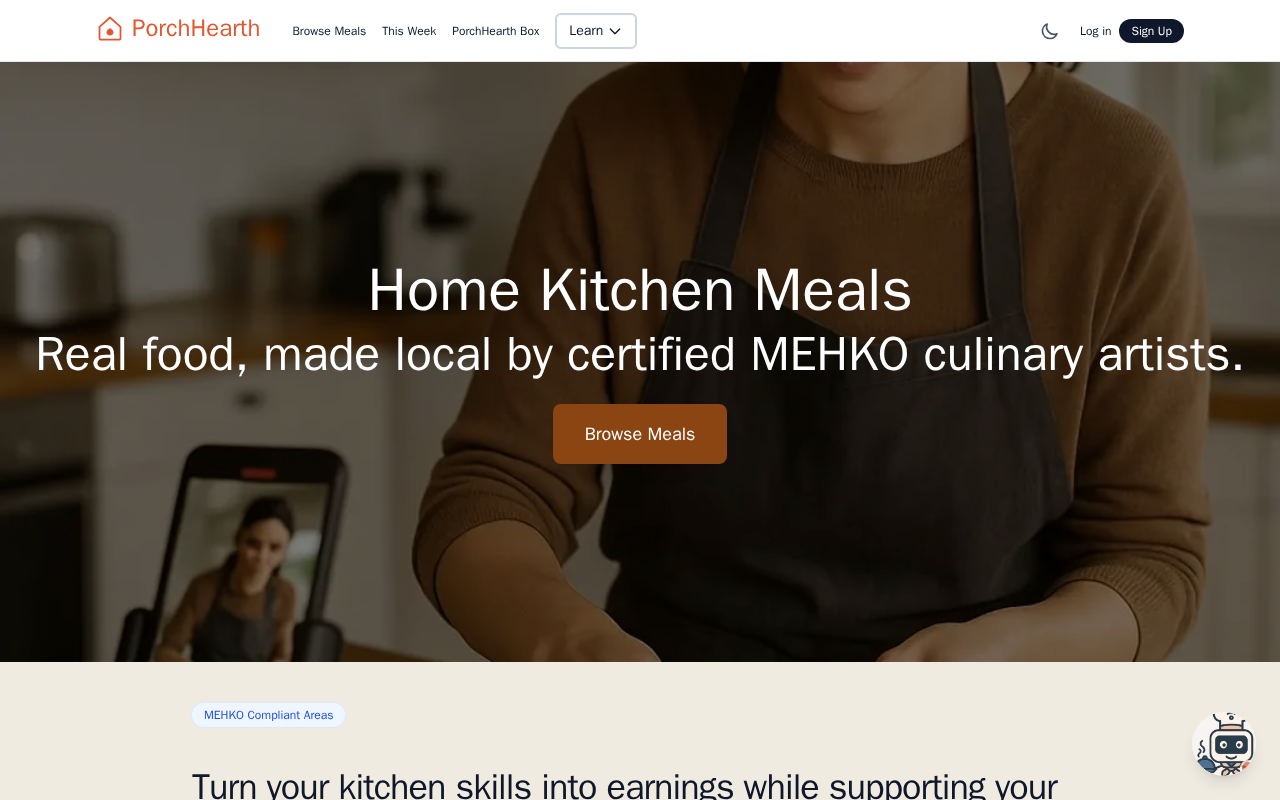Open the PorchHearth Box nav link
The width and height of the screenshot is (1280, 800).
[495, 31]
